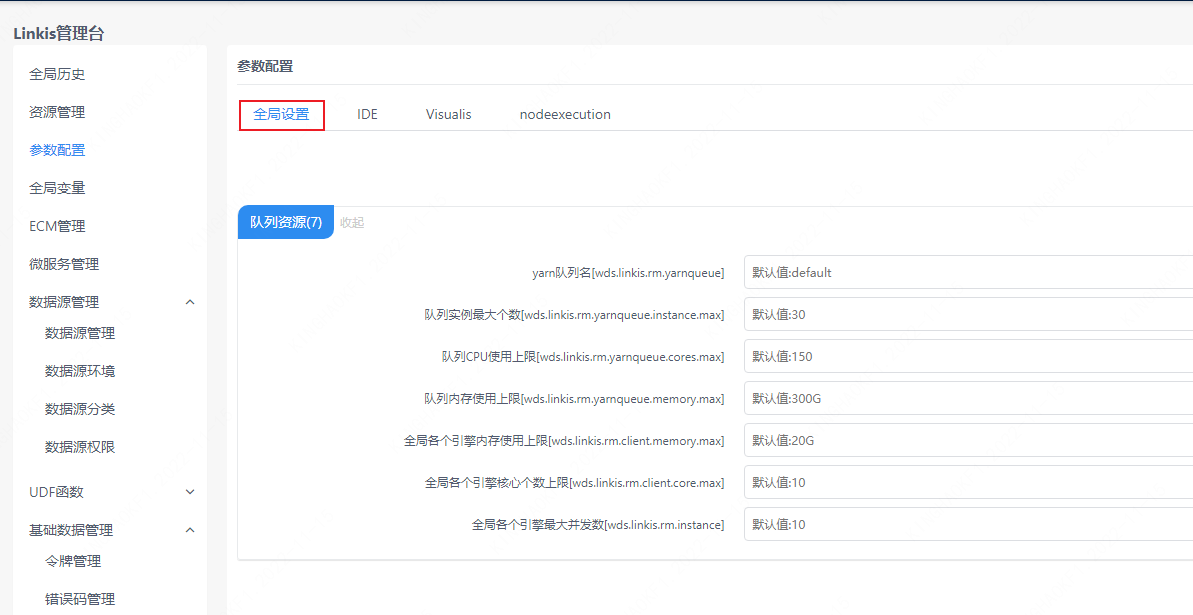Open the IDE tab
The height and width of the screenshot is (615, 1193).
[x=367, y=115]
